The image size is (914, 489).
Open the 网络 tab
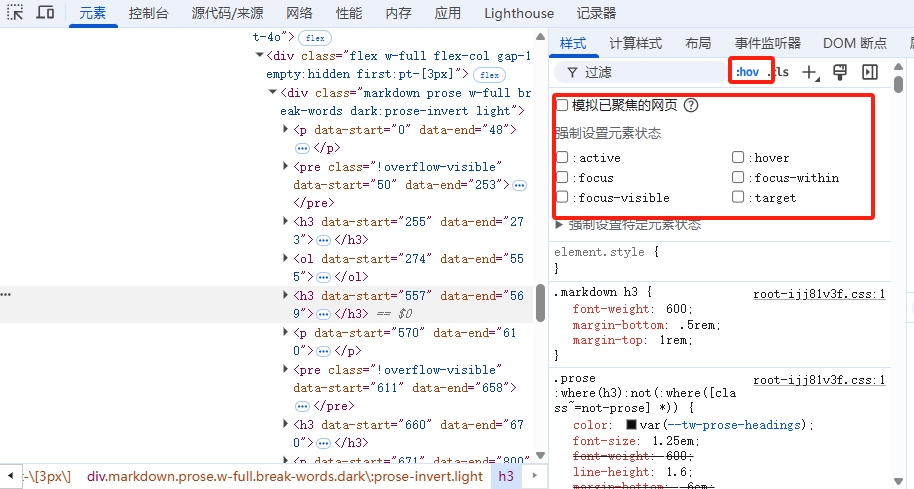point(299,13)
